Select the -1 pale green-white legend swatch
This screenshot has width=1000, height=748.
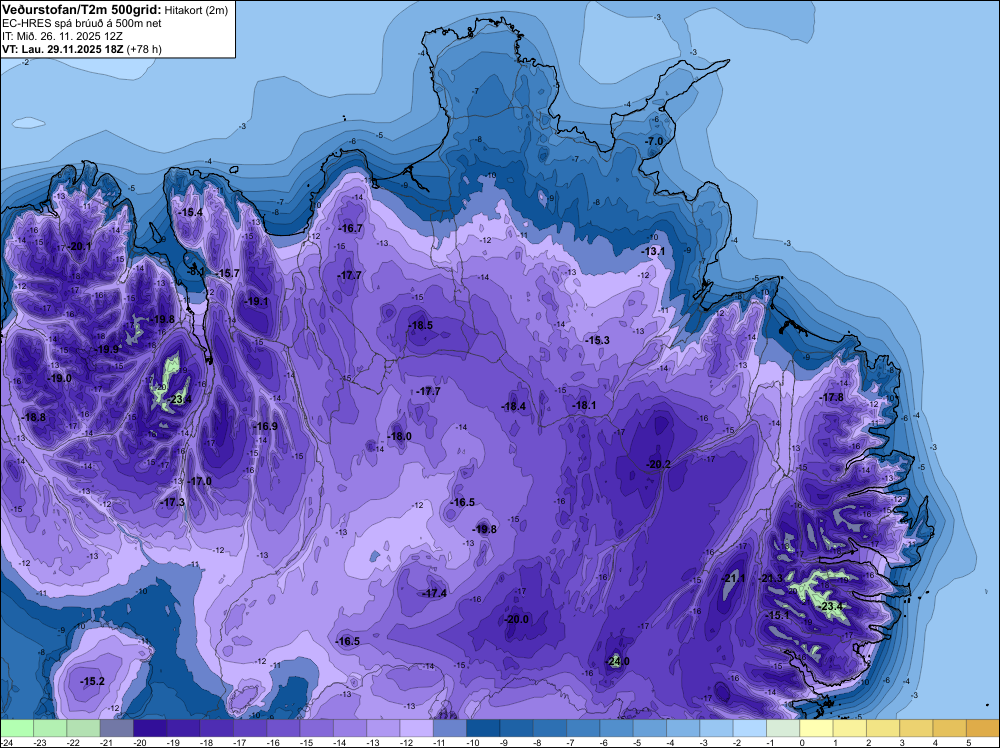click(783, 728)
